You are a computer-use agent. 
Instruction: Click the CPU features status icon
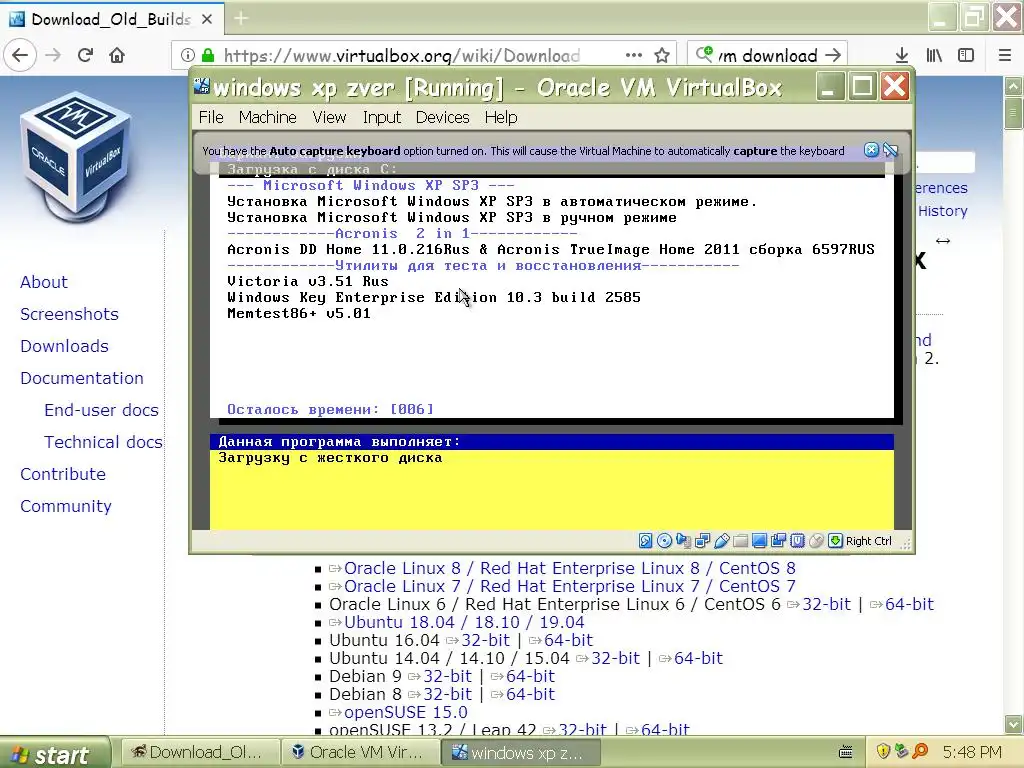tap(797, 541)
